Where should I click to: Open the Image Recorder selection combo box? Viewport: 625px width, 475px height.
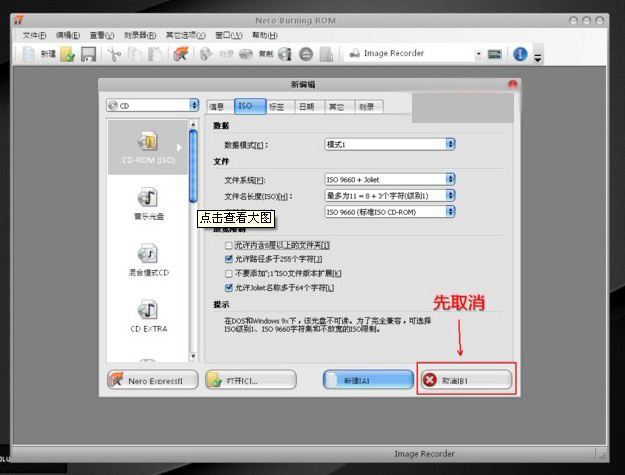(414, 54)
